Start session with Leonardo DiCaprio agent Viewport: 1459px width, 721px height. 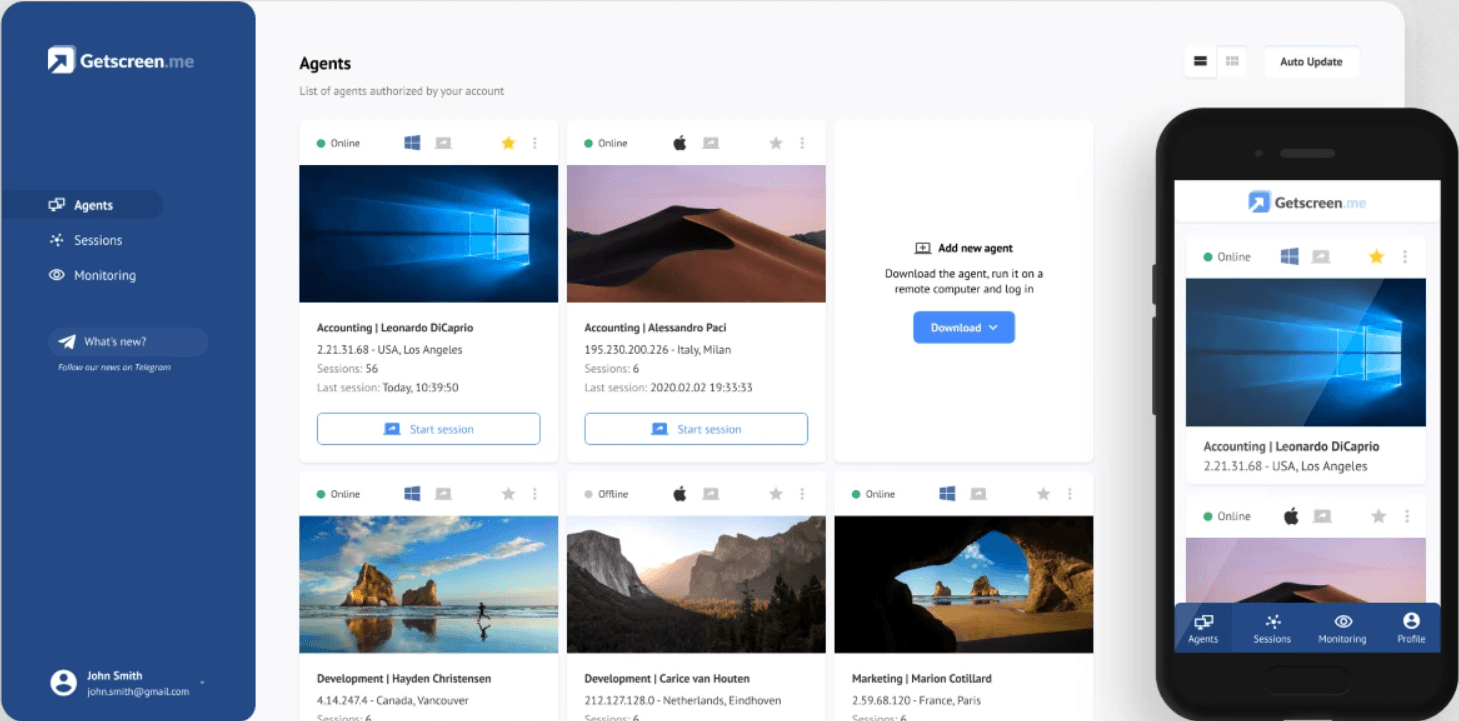(x=428, y=429)
